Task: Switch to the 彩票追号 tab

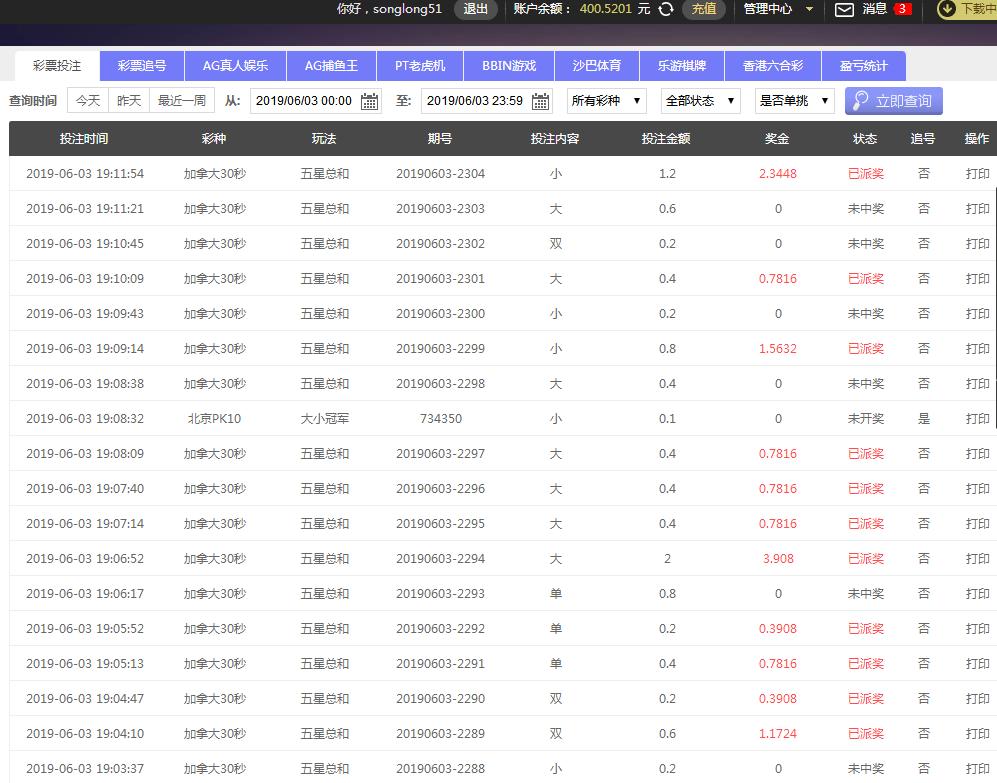Action: point(142,66)
